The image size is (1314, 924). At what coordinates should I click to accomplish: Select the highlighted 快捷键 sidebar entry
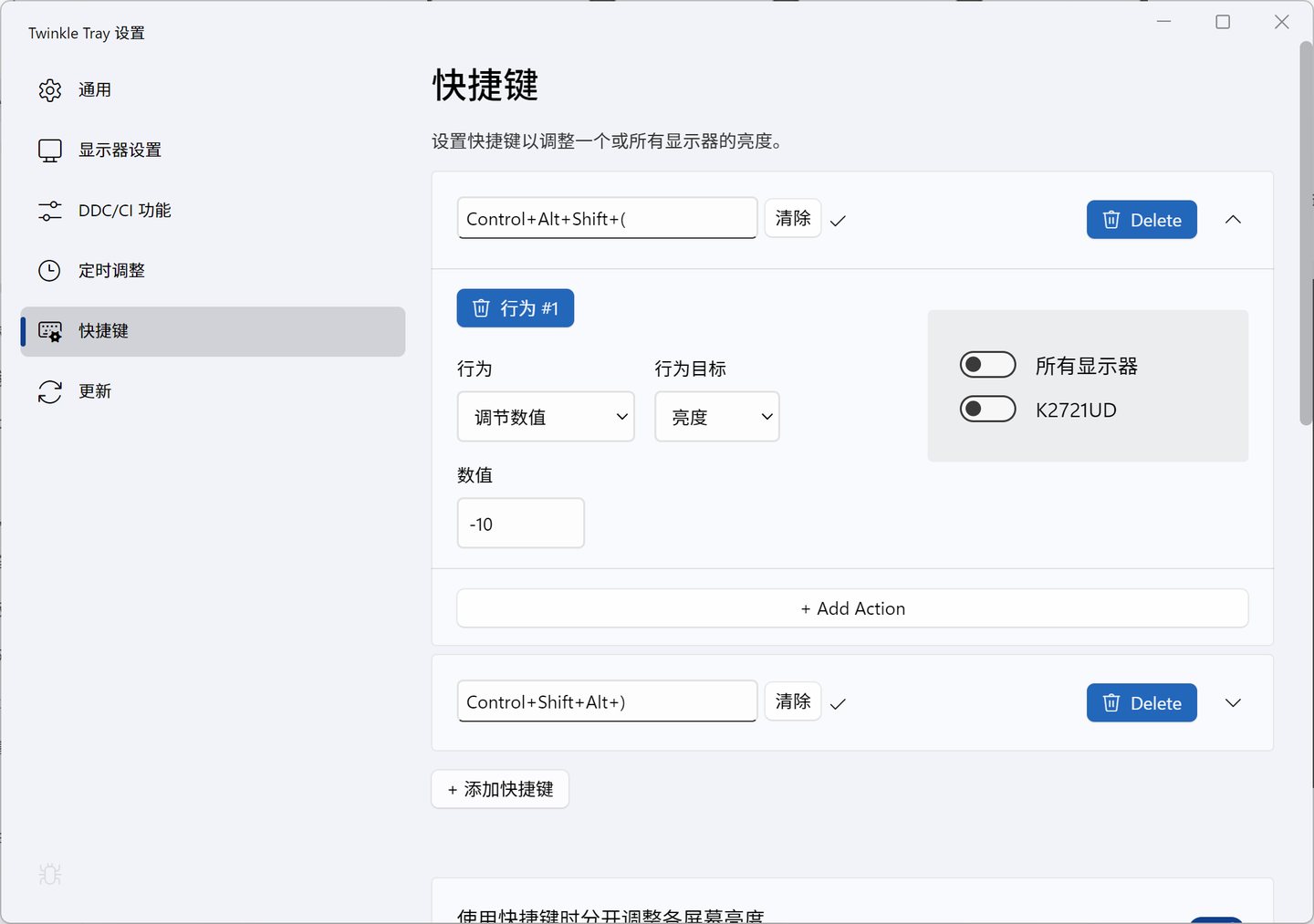click(x=103, y=330)
